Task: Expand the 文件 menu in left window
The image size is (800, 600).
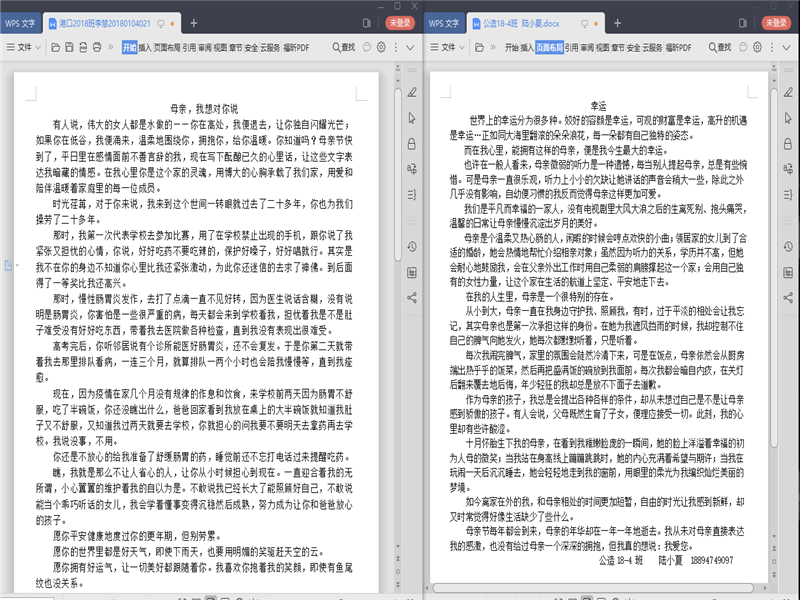Action: point(22,47)
